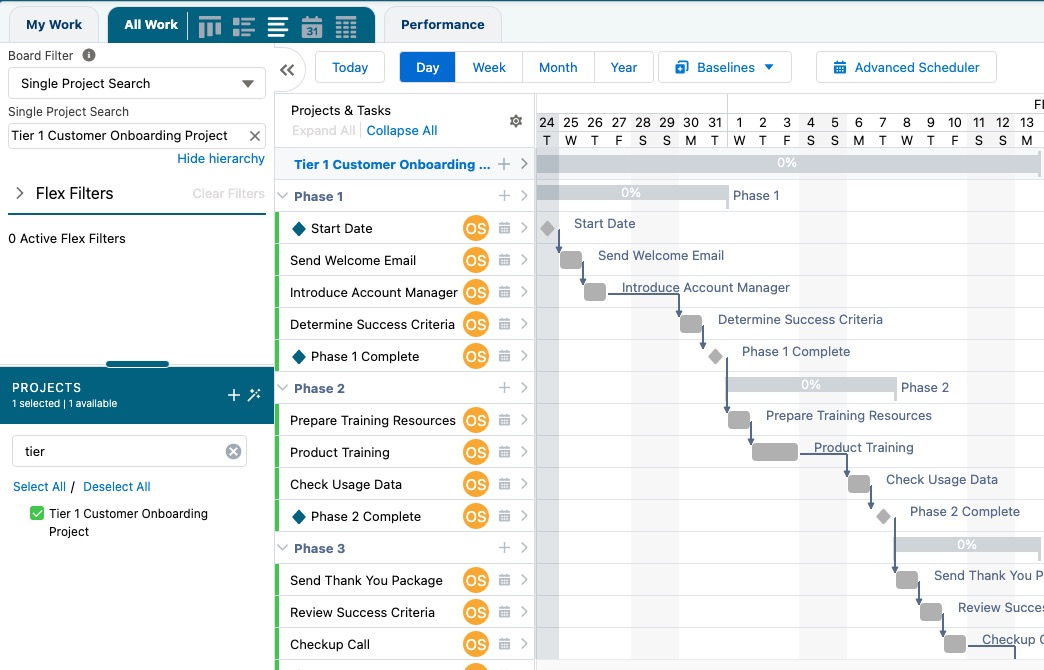The height and width of the screenshot is (670, 1044).
Task: Switch timeline to Year view
Action: (x=624, y=67)
